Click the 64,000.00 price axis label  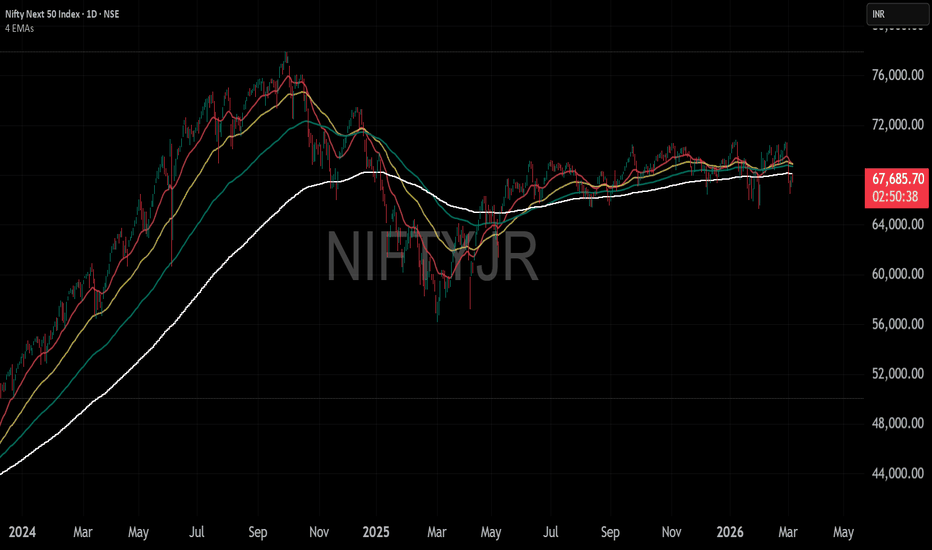898,224
